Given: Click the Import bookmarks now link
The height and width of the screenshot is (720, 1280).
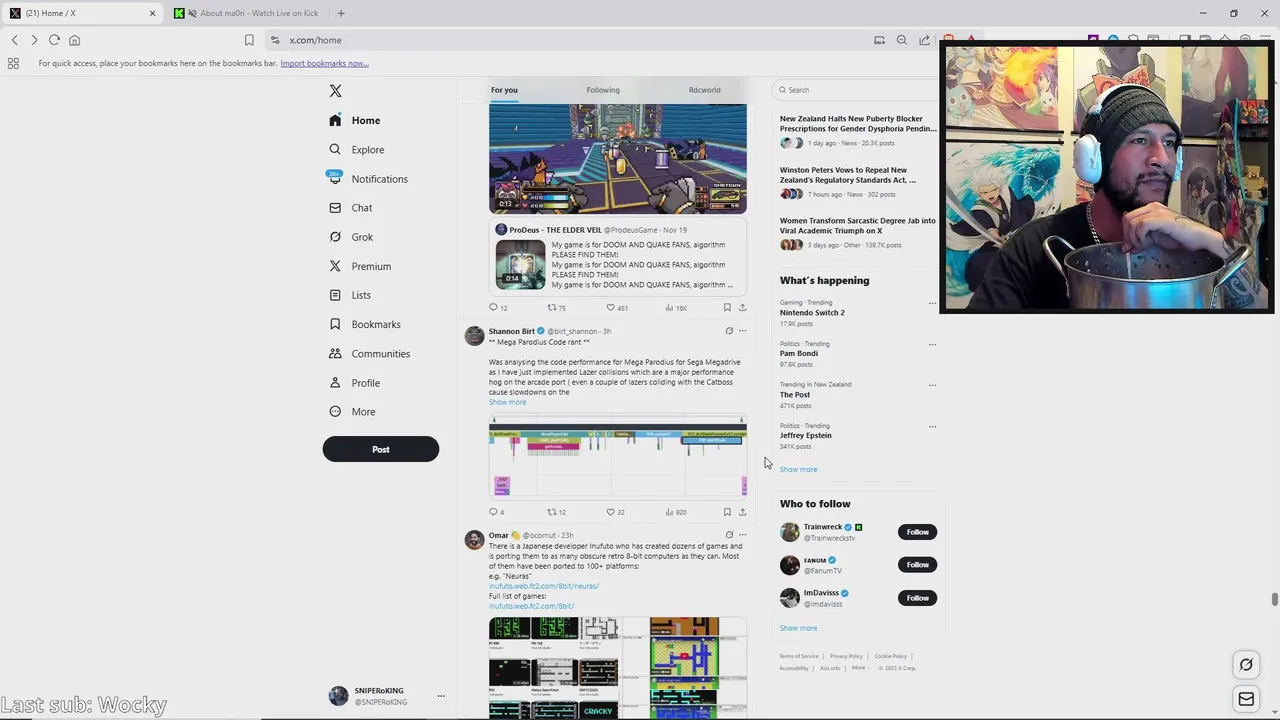Looking at the screenshot, I should click(x=324, y=63).
